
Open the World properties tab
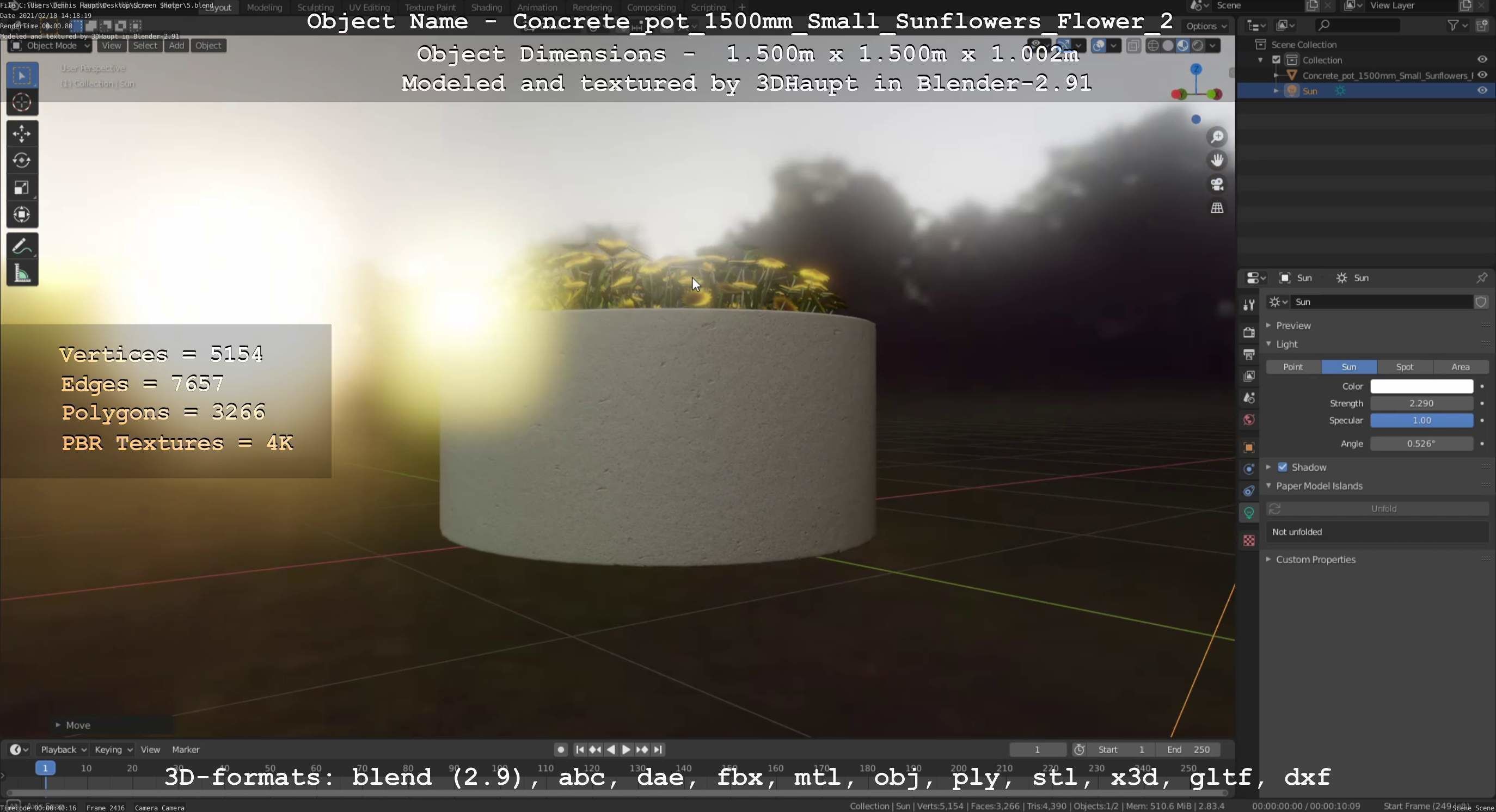coord(1249,420)
